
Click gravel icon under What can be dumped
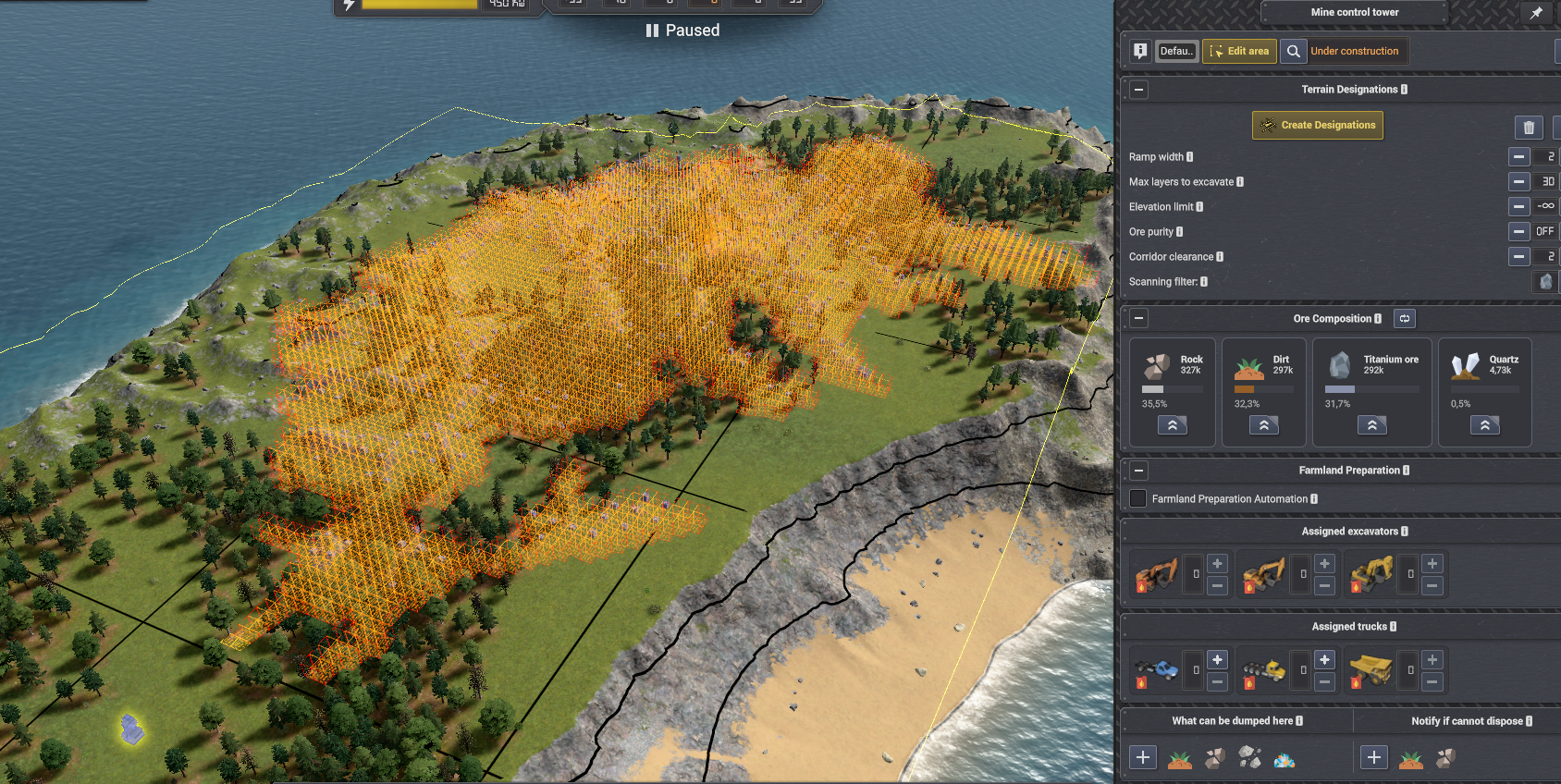coord(1249,758)
